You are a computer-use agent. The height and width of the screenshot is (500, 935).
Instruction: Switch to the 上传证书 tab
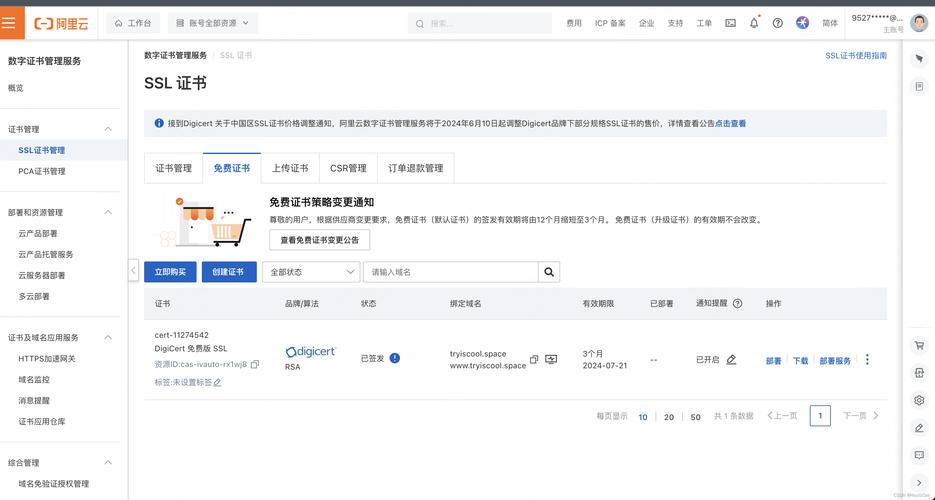[290, 168]
